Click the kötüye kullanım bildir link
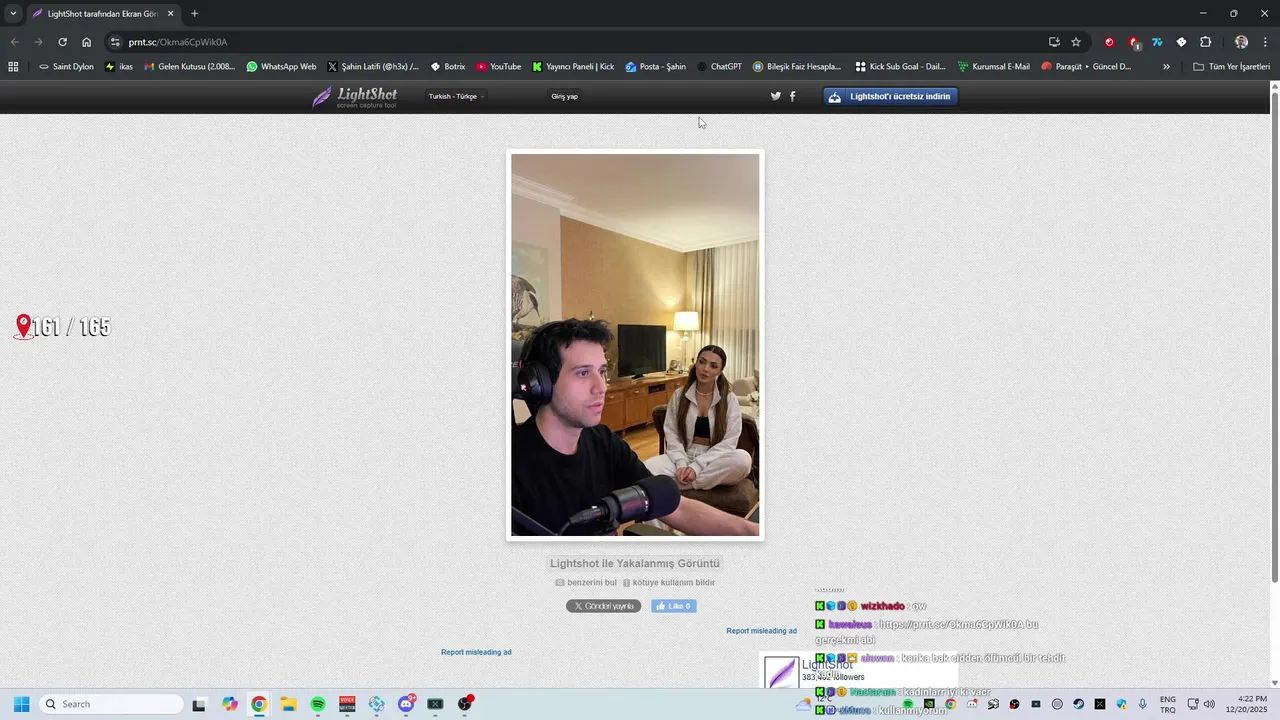Image resolution: width=1280 pixels, height=720 pixels. (x=669, y=582)
